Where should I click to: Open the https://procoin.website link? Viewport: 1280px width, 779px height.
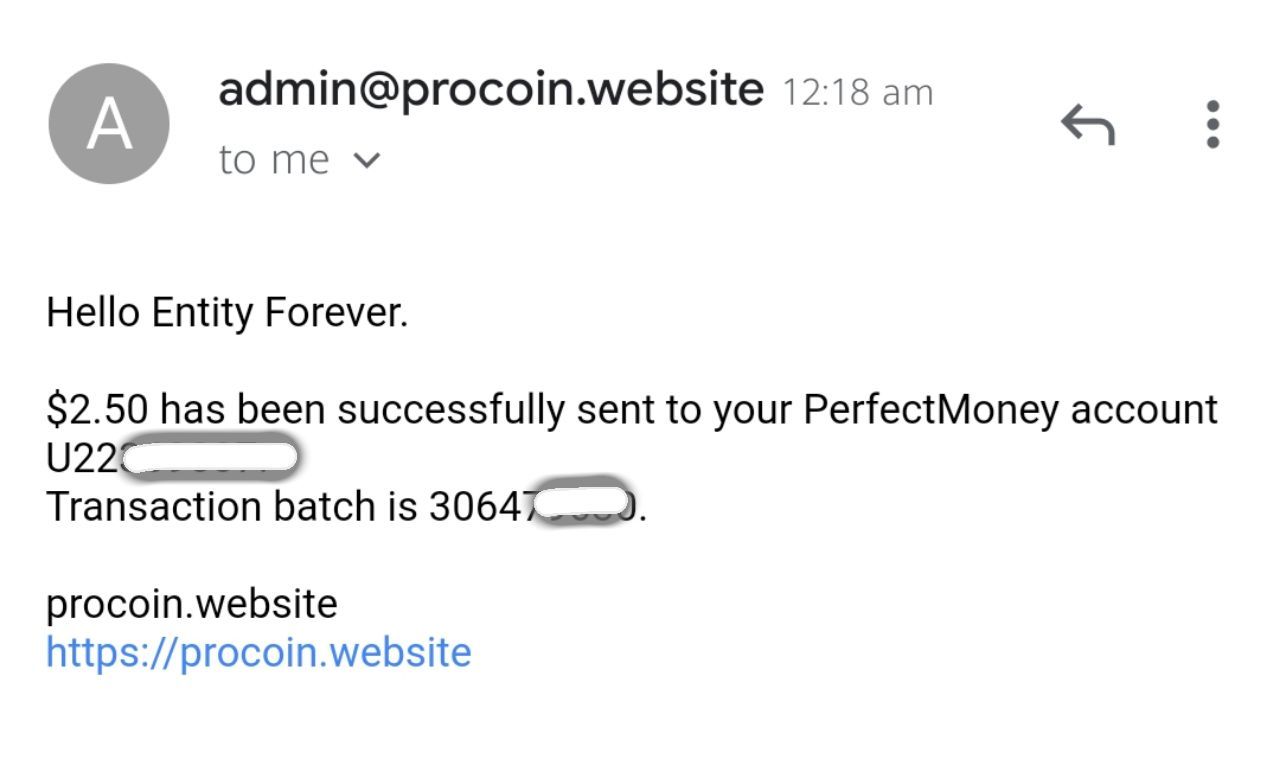pyautogui.click(x=258, y=652)
